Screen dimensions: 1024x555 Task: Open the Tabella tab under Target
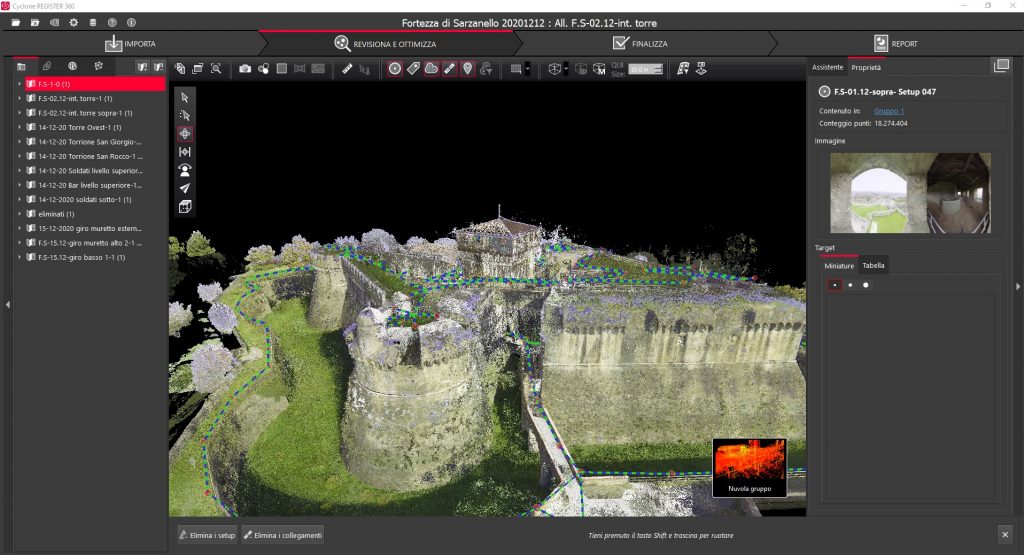tap(873, 266)
